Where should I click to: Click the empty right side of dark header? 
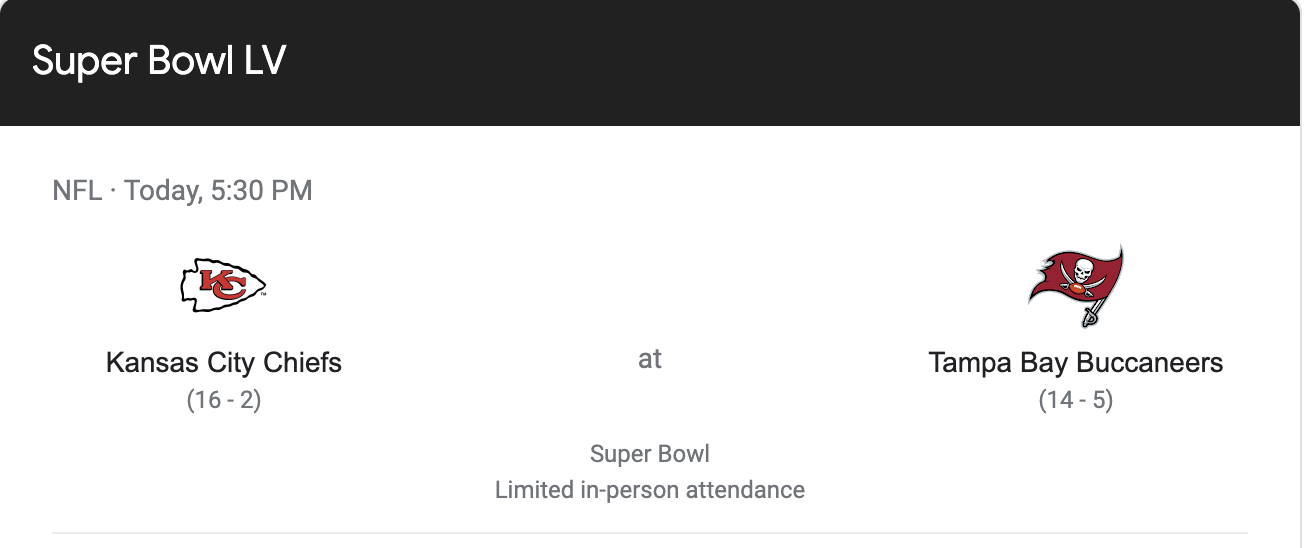pyautogui.click(x=900, y=61)
